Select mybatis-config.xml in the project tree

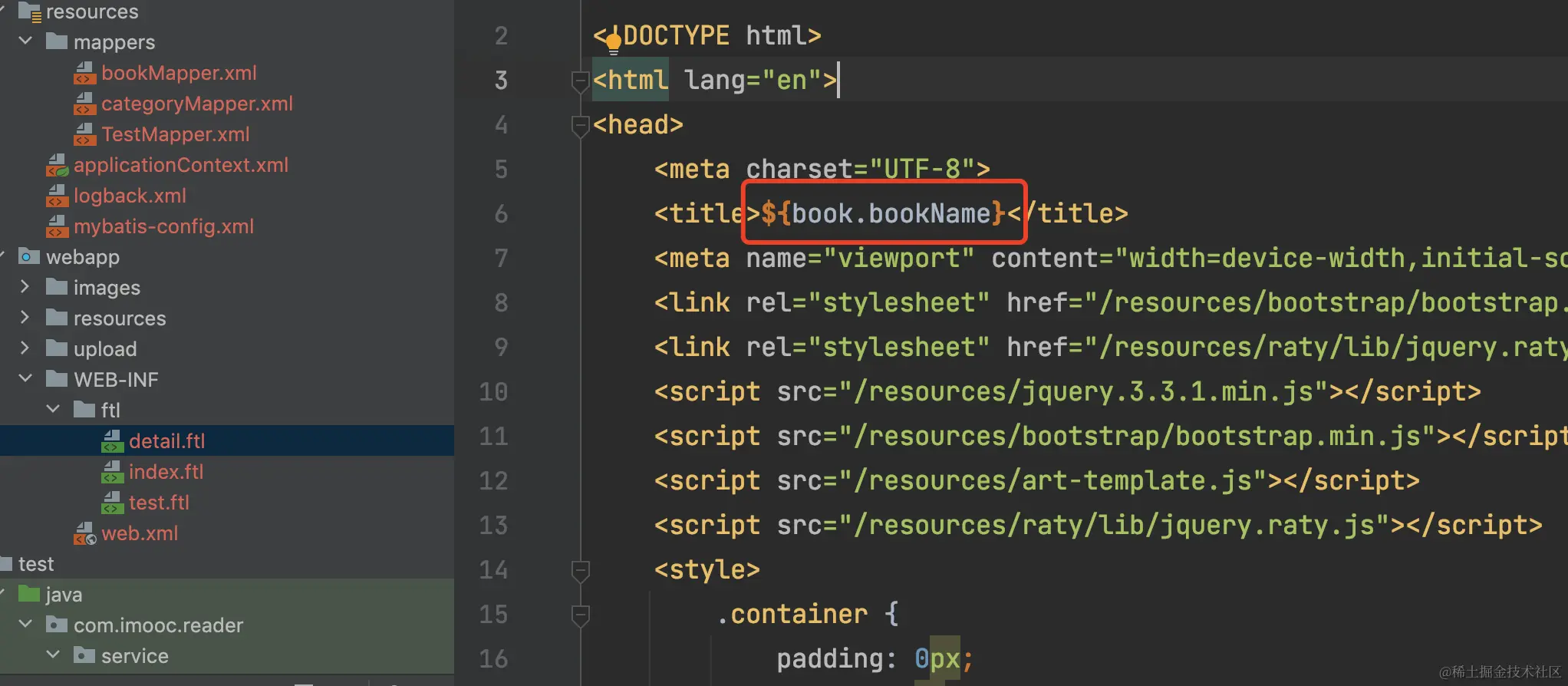[163, 226]
